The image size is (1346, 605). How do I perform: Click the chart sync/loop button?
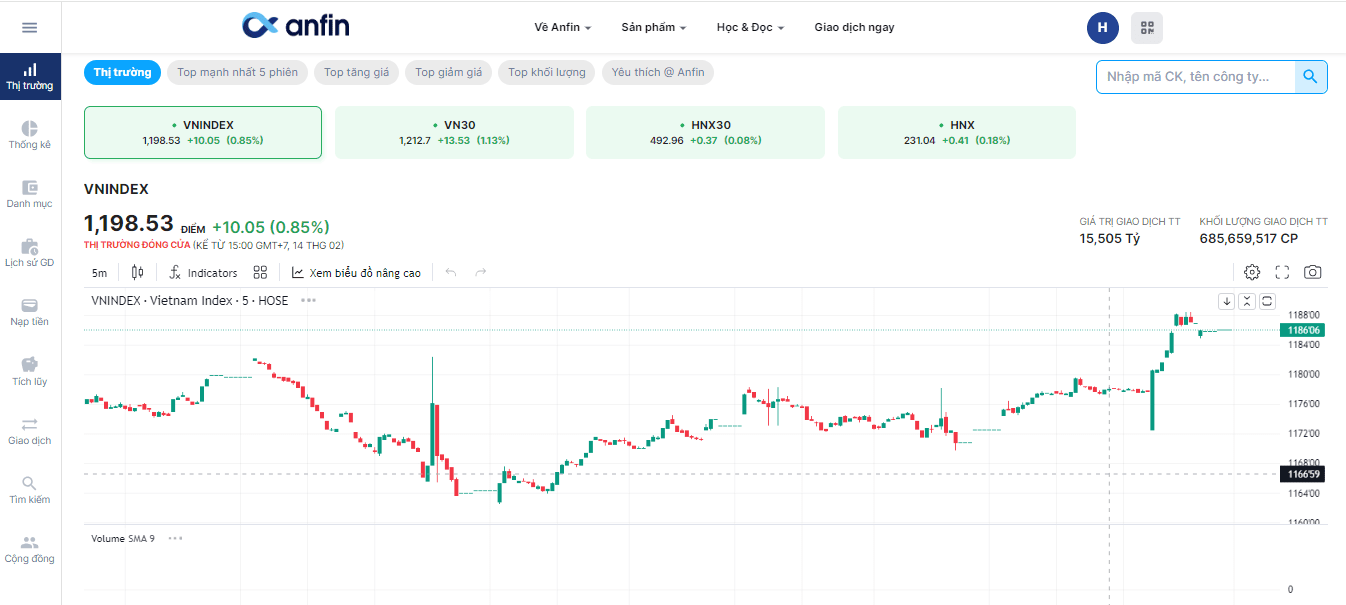tap(1267, 301)
